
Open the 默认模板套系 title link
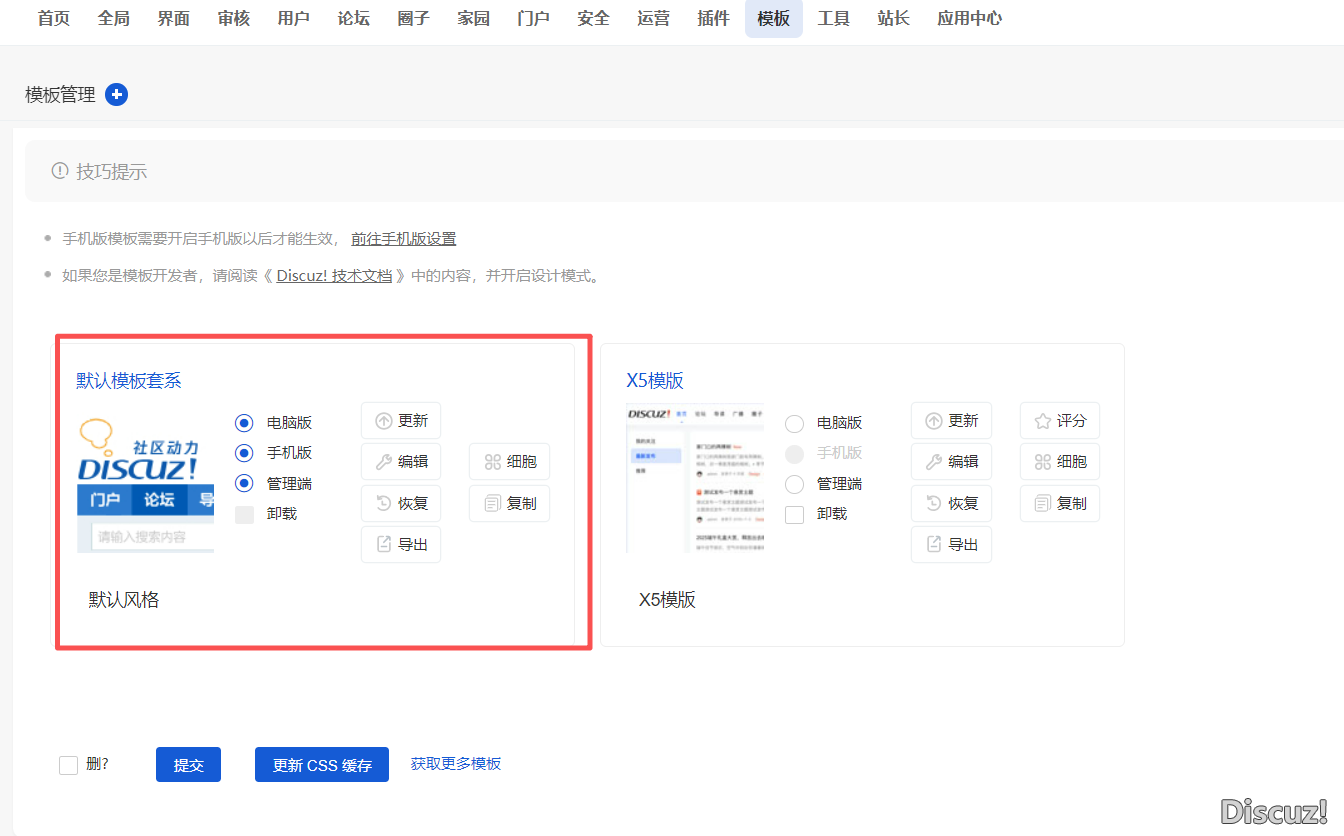coord(129,381)
